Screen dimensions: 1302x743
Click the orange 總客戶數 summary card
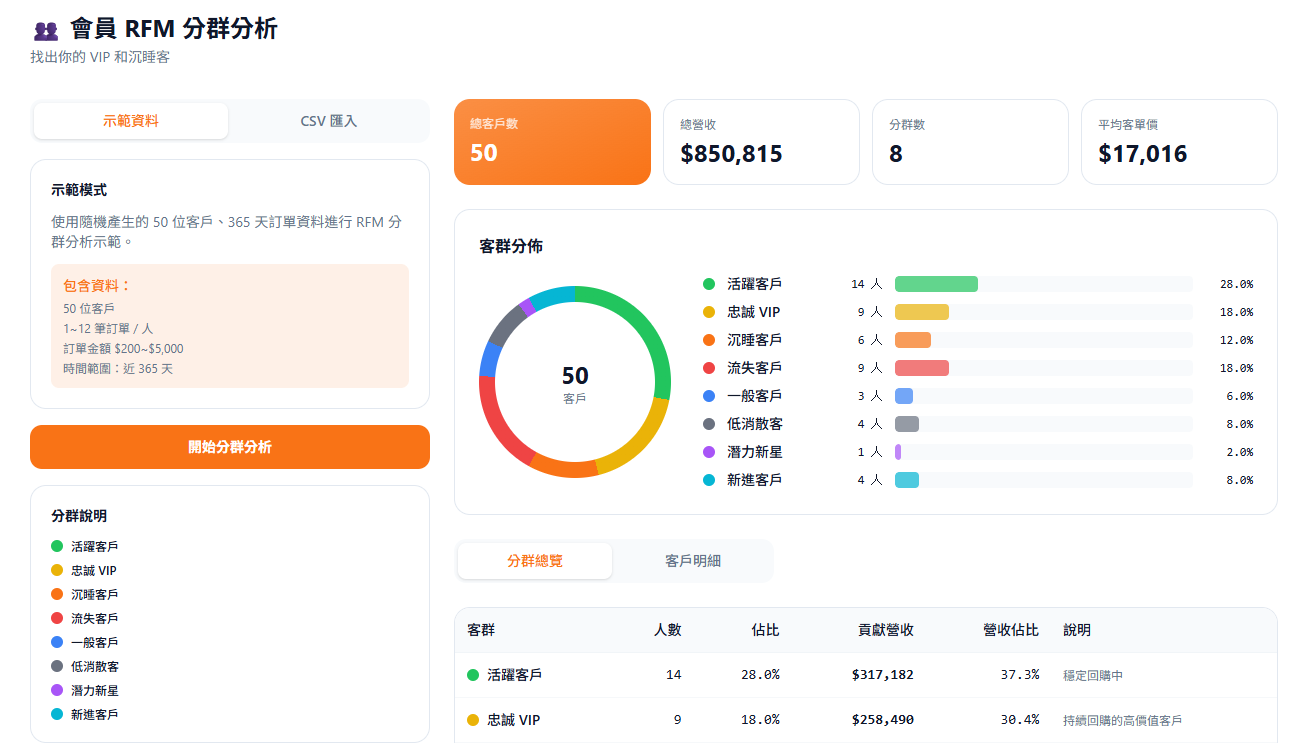552,142
